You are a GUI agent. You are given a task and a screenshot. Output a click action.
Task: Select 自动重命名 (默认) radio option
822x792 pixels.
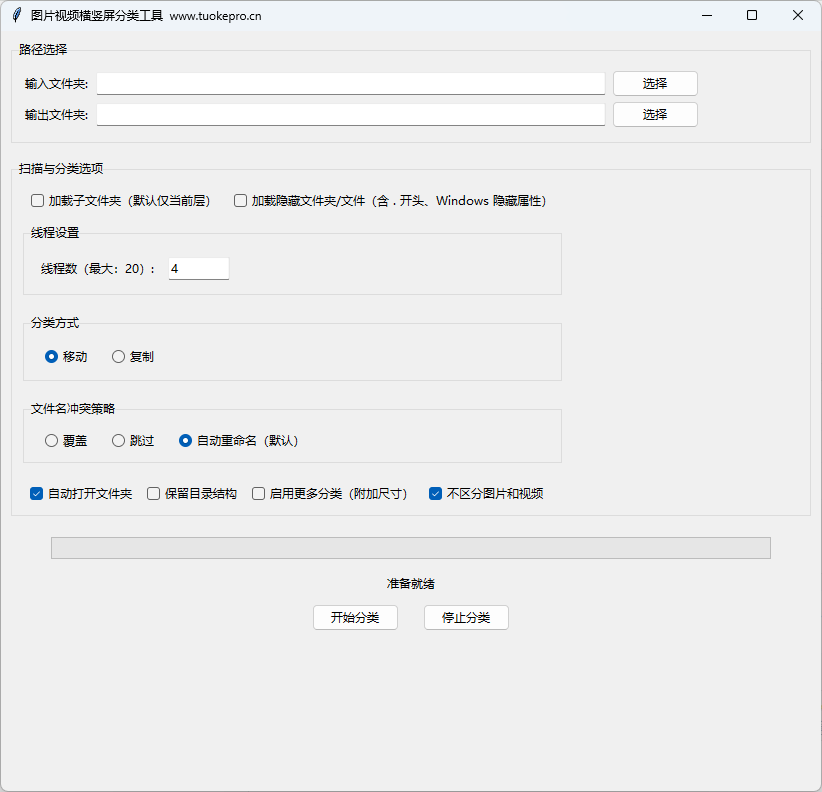point(185,441)
